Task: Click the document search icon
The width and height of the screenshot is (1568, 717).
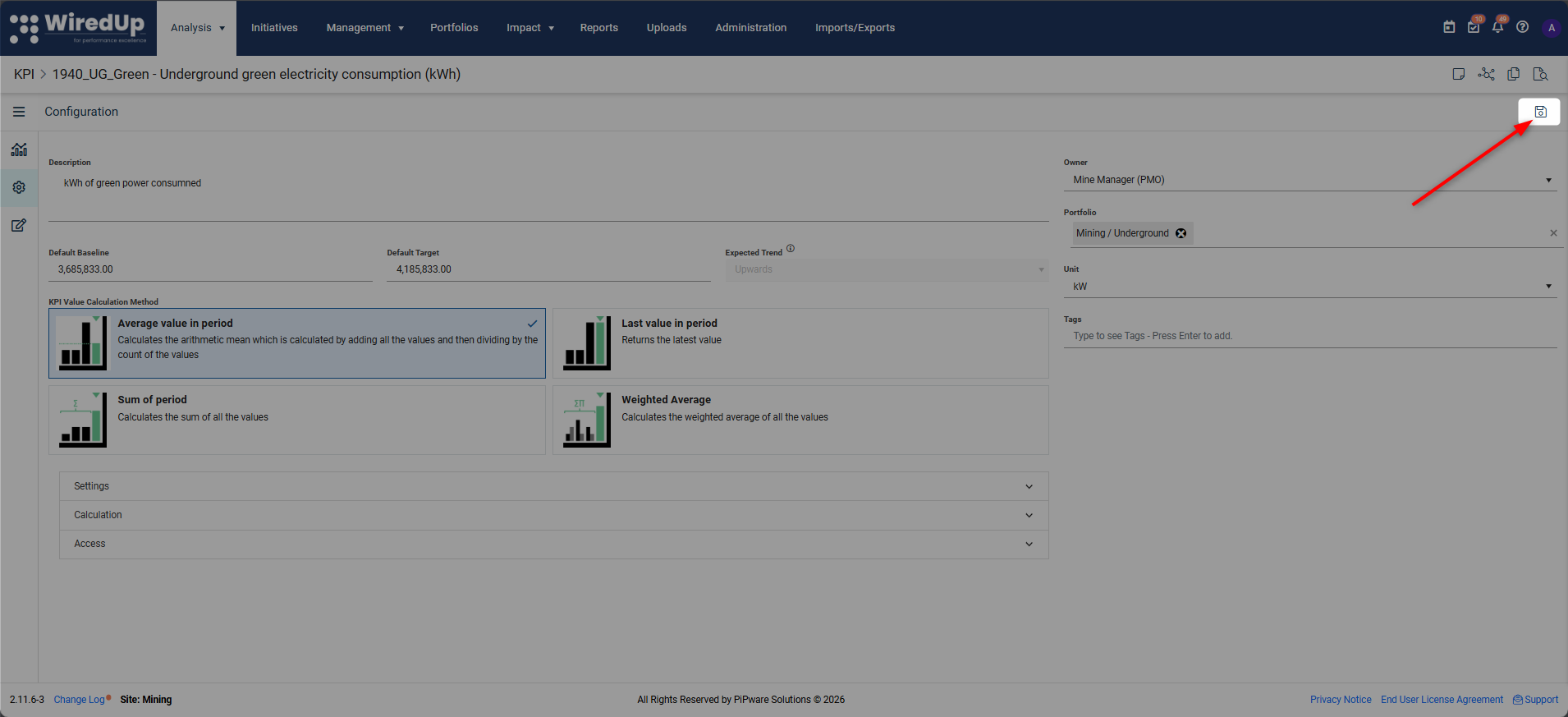Action: tap(1540, 74)
